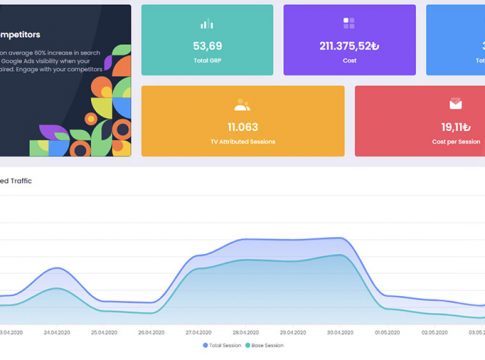Click the 27.04.2020 axis date label
485x360 pixels.
[x=199, y=332]
